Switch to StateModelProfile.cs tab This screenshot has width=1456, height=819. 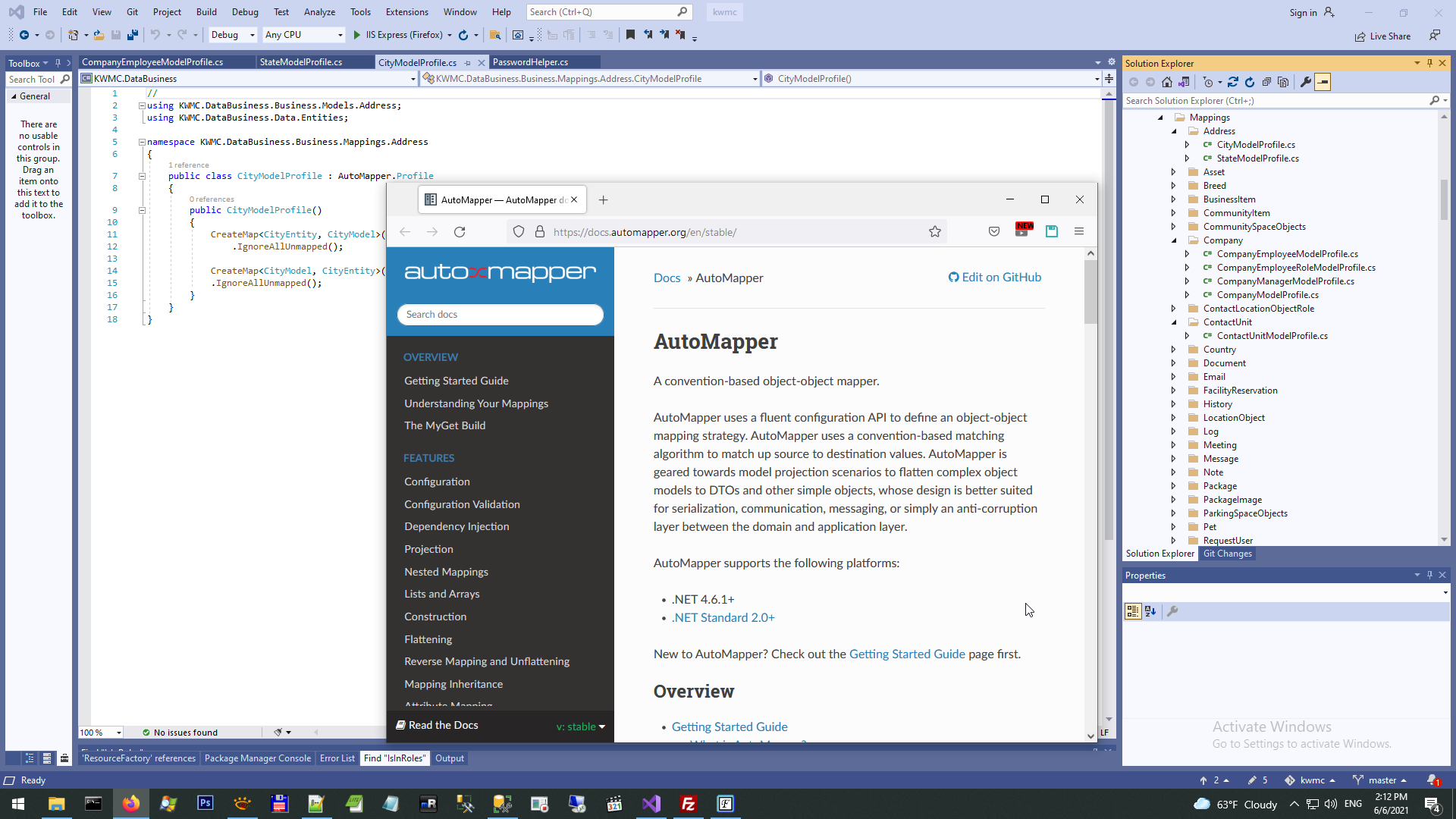click(x=301, y=62)
